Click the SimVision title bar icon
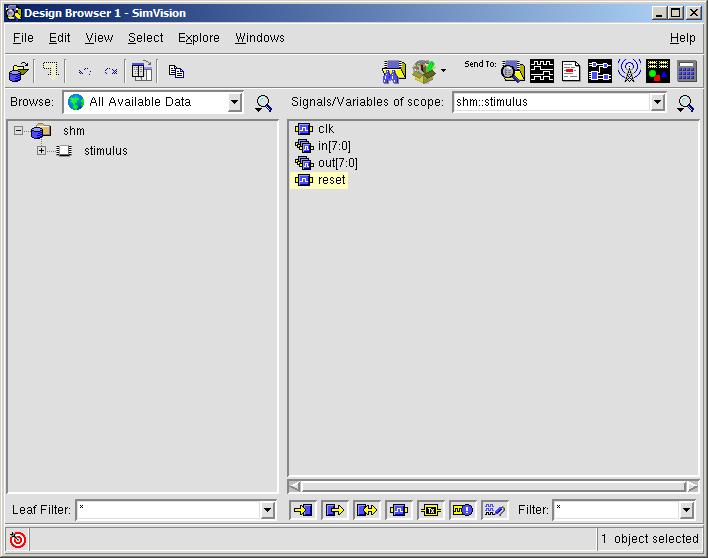 click(14, 13)
